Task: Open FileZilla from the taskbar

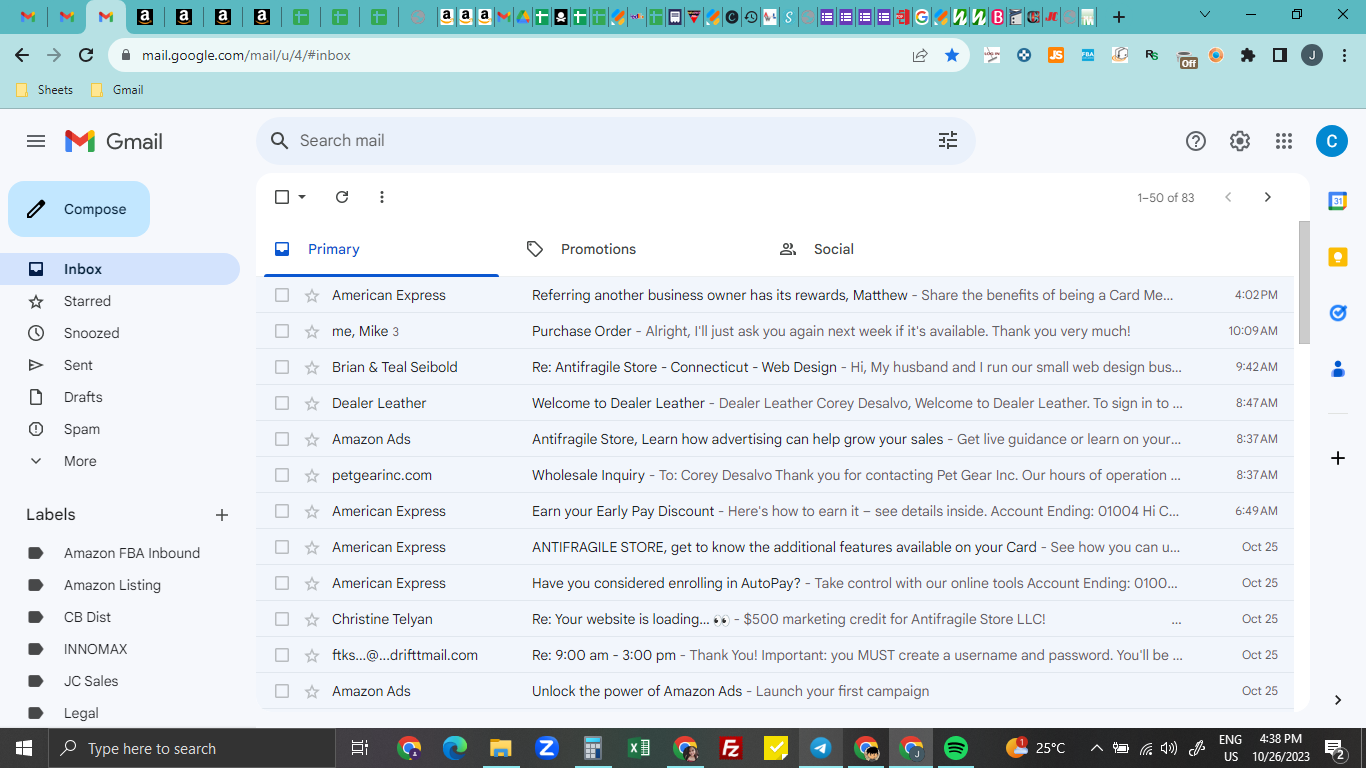Action: coord(731,748)
